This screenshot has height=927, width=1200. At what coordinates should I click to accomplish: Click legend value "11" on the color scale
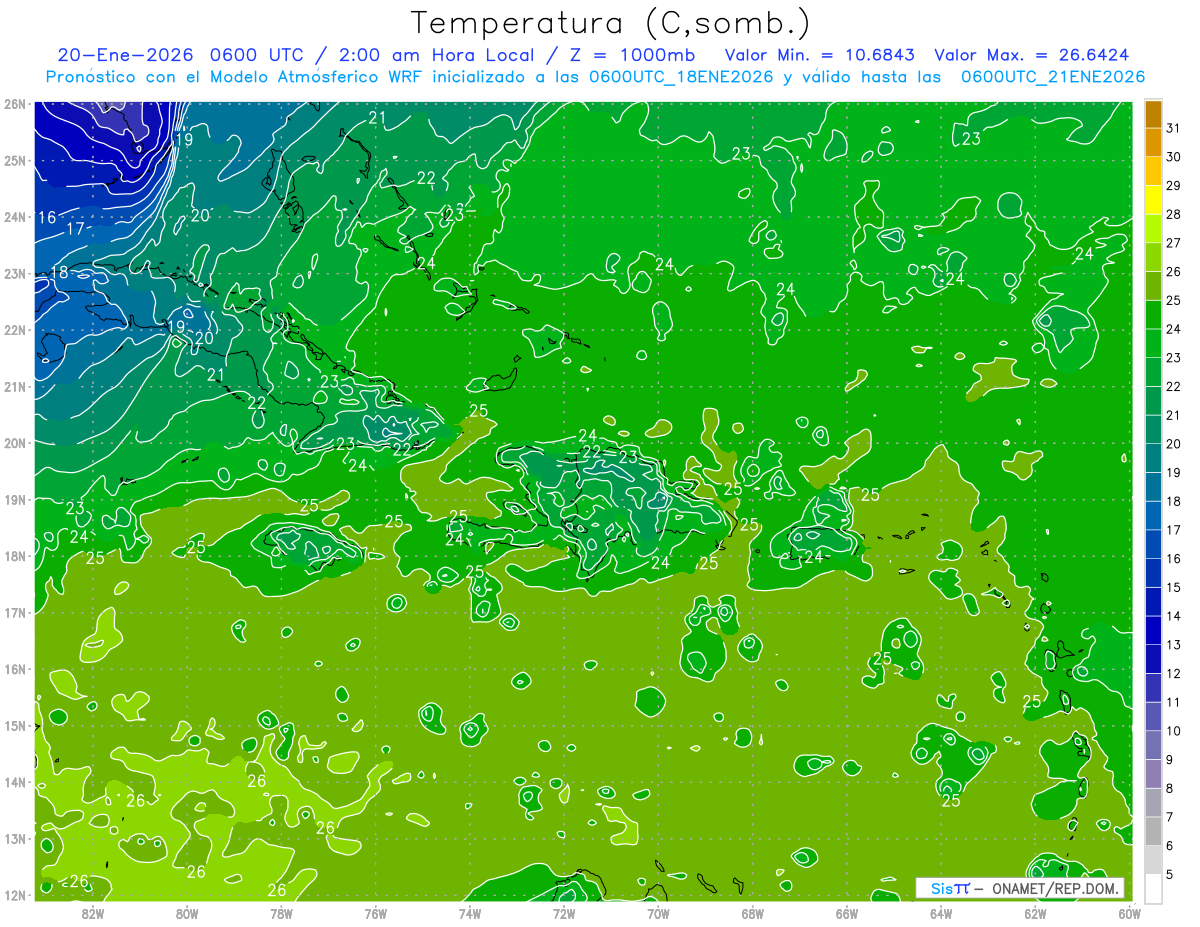[x=1174, y=702]
